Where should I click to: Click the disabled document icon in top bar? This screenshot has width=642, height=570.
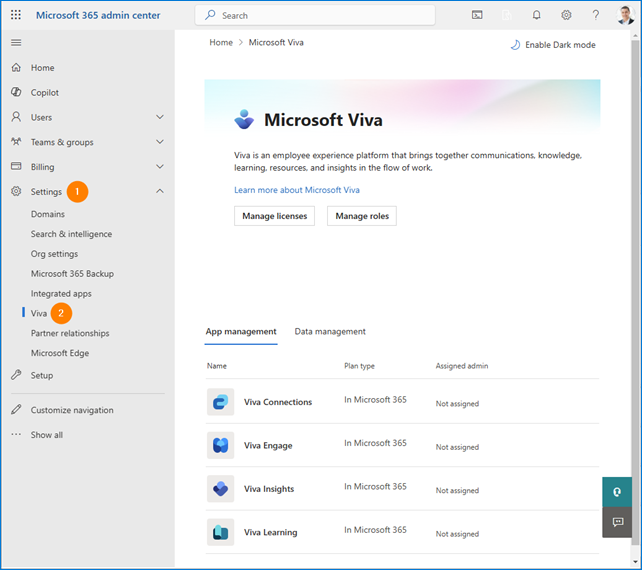coord(507,15)
